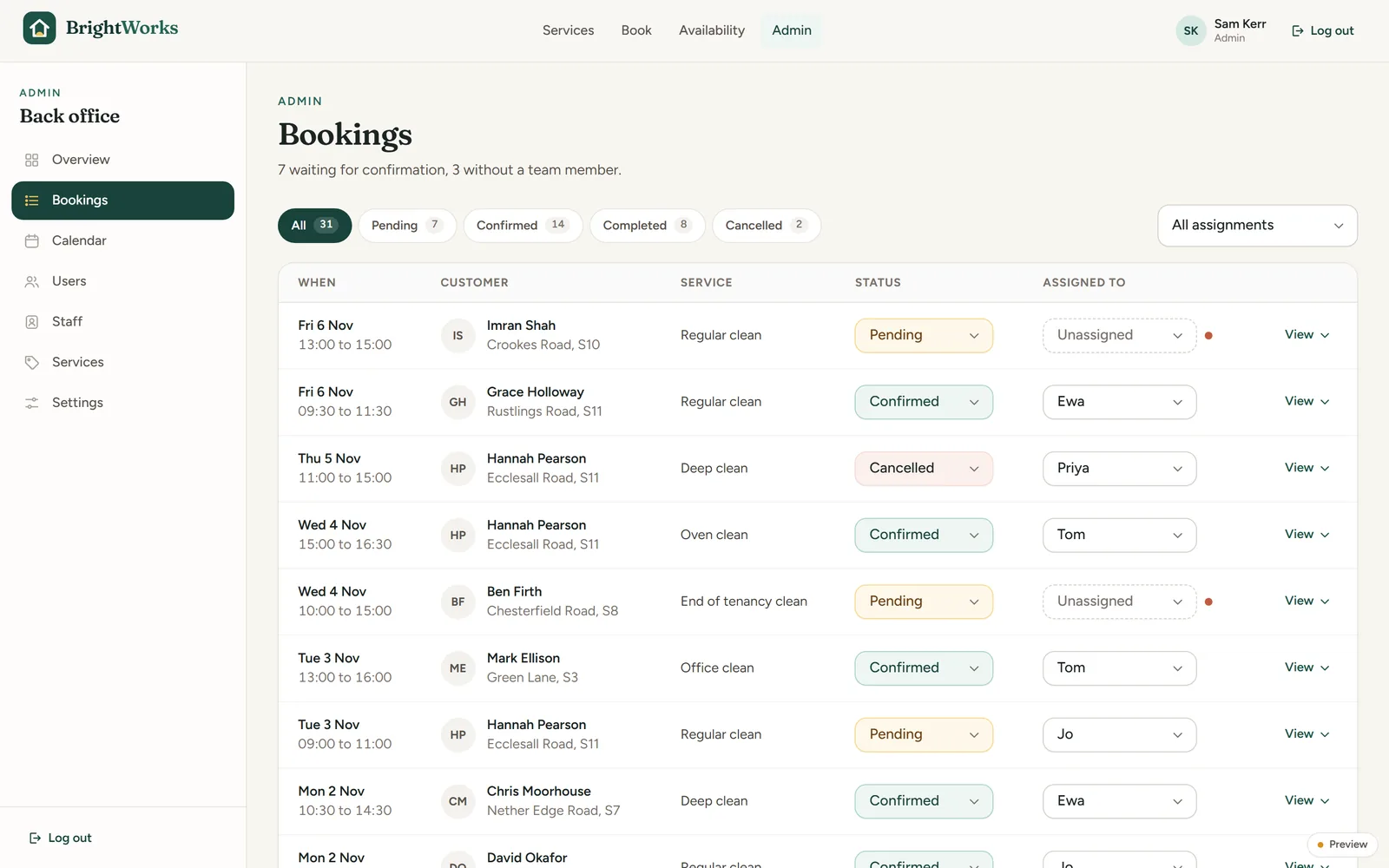Open the Availability top navigation item
Screen dimensions: 1389x868
(712, 30)
